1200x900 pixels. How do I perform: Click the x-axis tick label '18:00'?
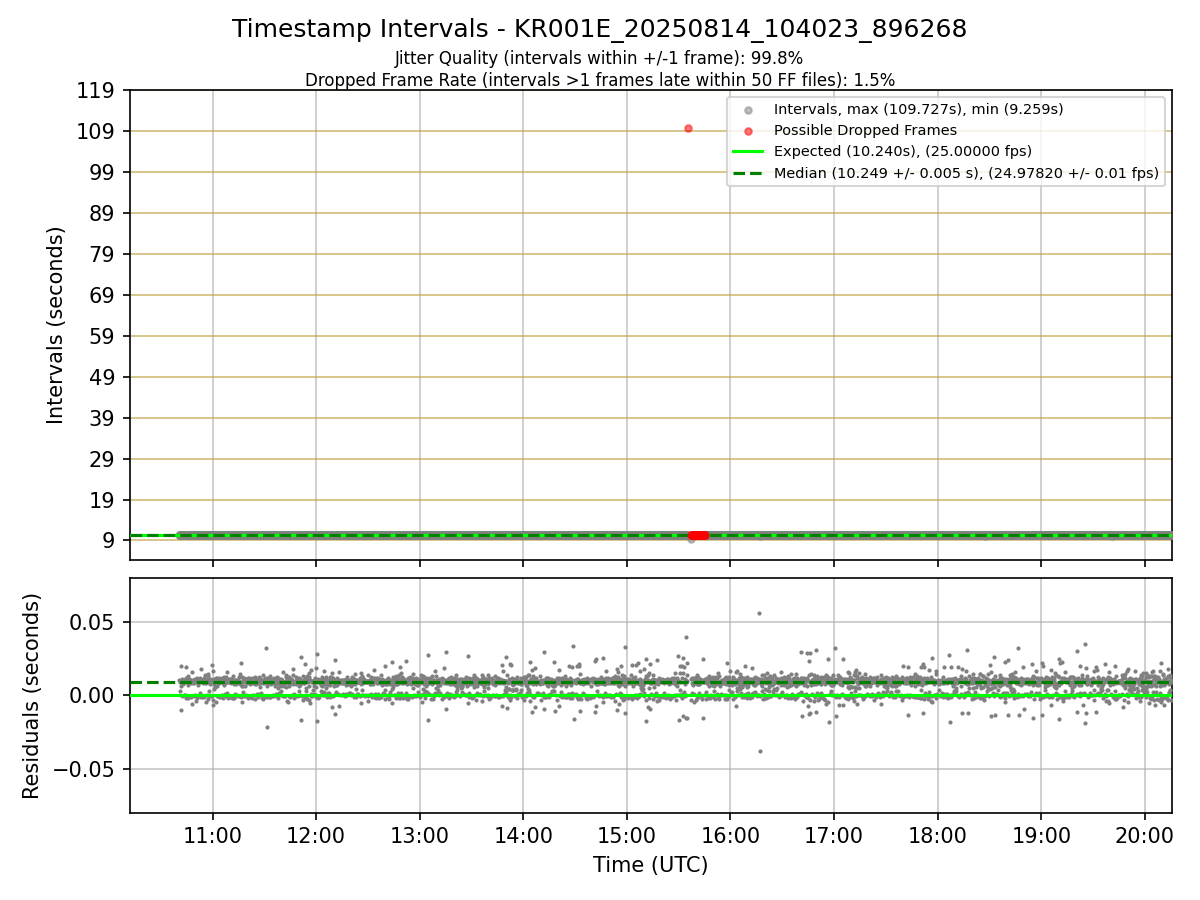click(937, 834)
